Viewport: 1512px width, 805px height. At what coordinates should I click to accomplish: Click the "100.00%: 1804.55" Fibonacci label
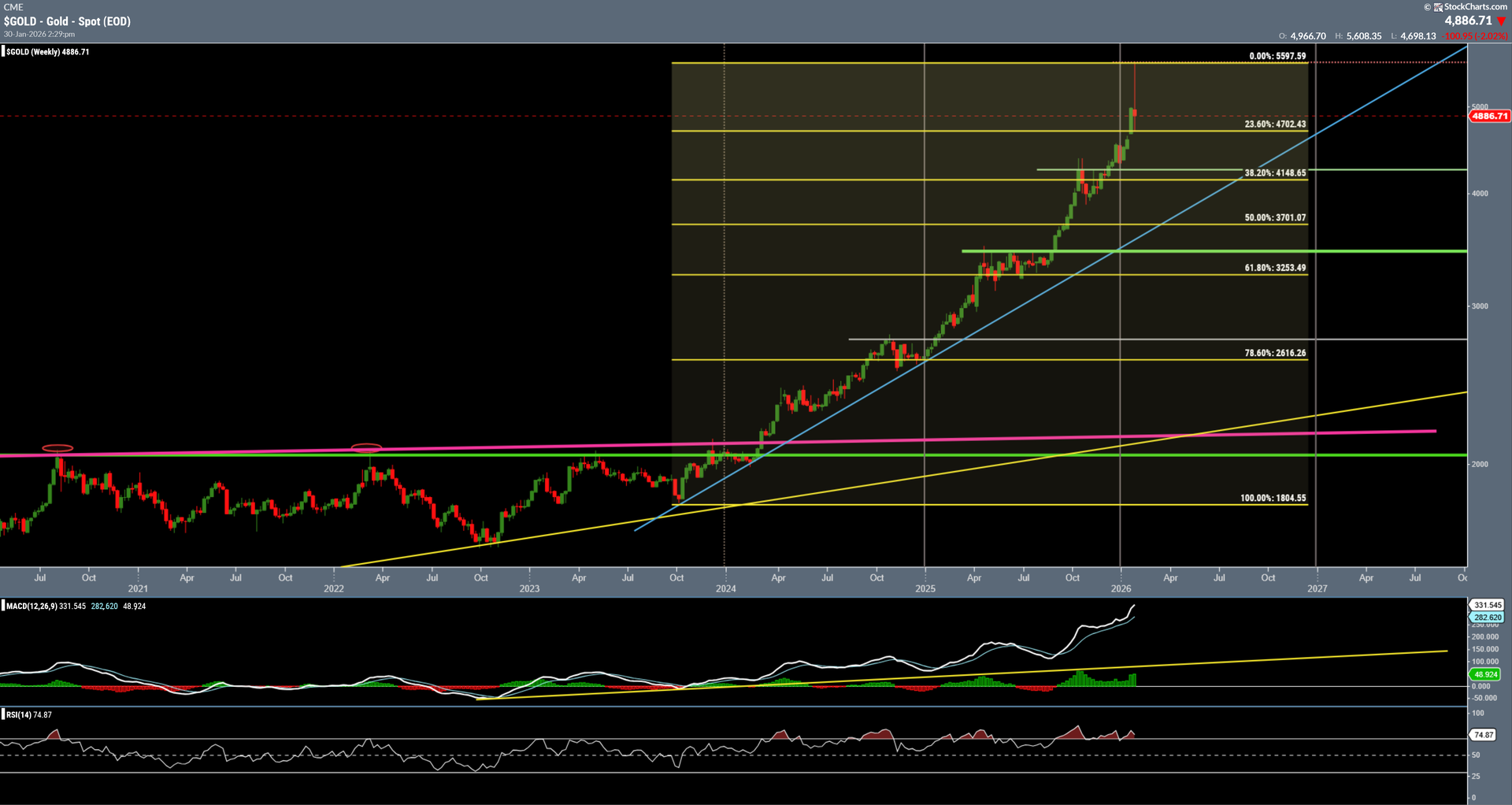pos(1273,498)
